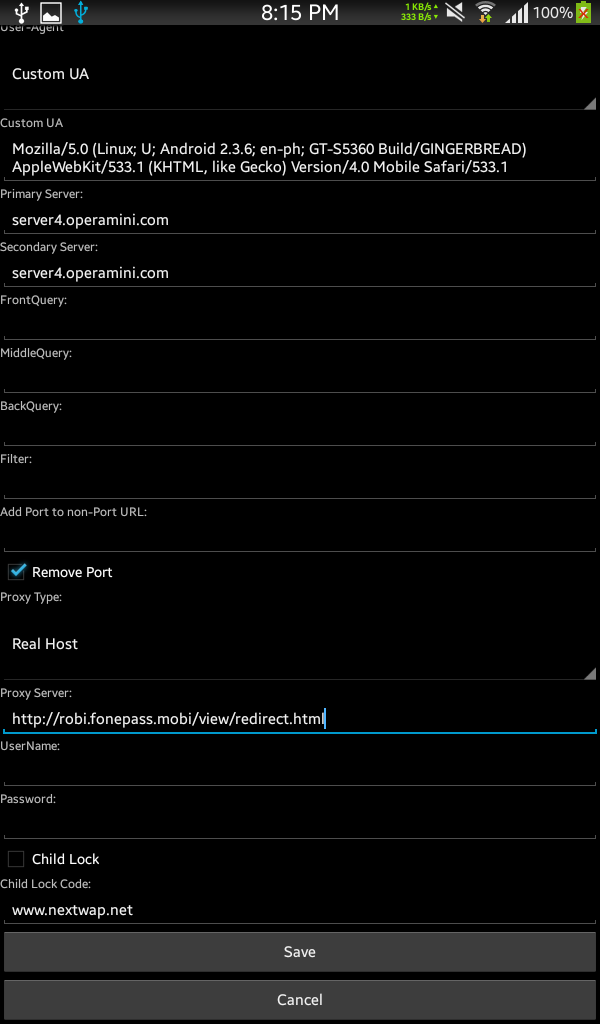Tap the signal strength bars icon
This screenshot has width=600, height=1024.
[x=516, y=12]
